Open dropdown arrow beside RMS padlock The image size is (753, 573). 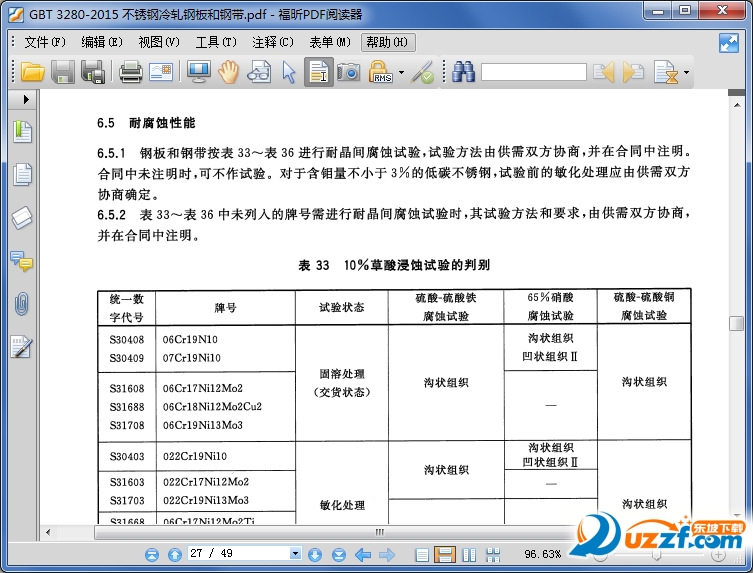point(401,73)
